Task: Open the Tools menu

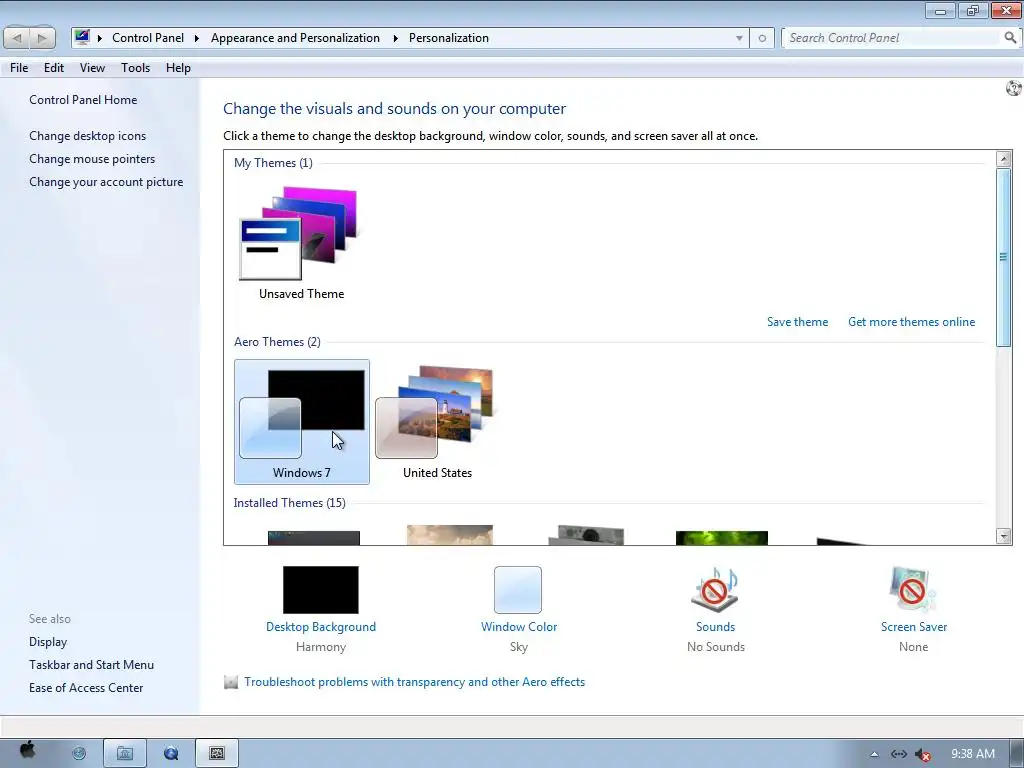Action: click(x=135, y=68)
